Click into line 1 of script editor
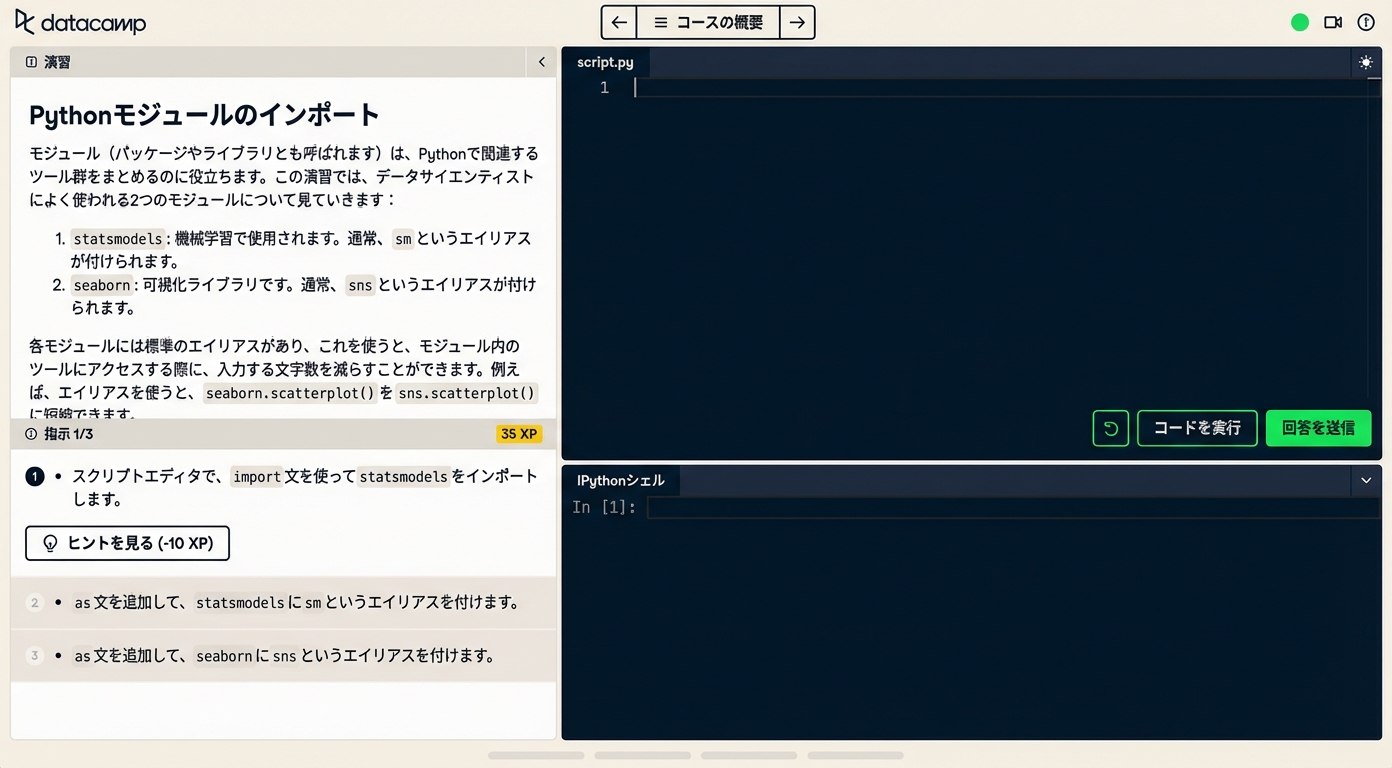This screenshot has width=1392, height=768. 1007,88
